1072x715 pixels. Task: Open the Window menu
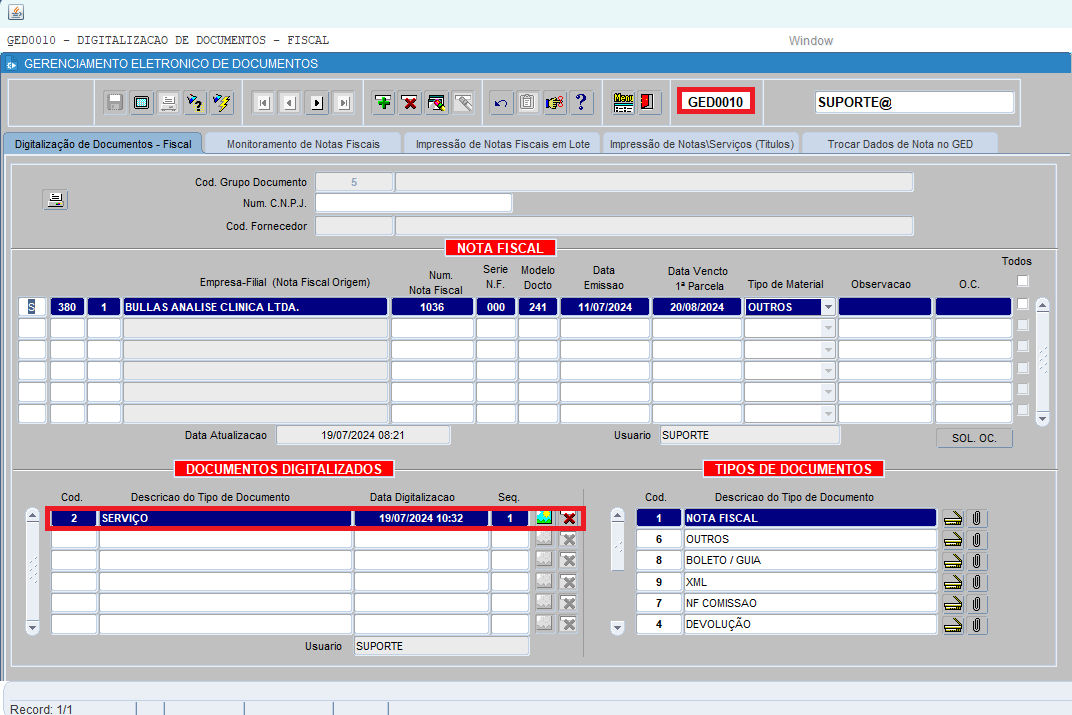(x=811, y=41)
